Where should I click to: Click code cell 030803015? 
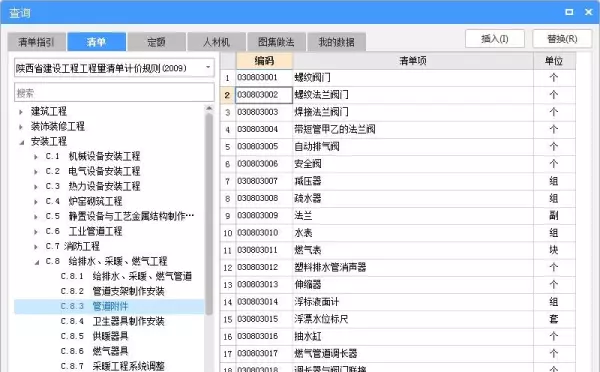[x=264, y=319]
